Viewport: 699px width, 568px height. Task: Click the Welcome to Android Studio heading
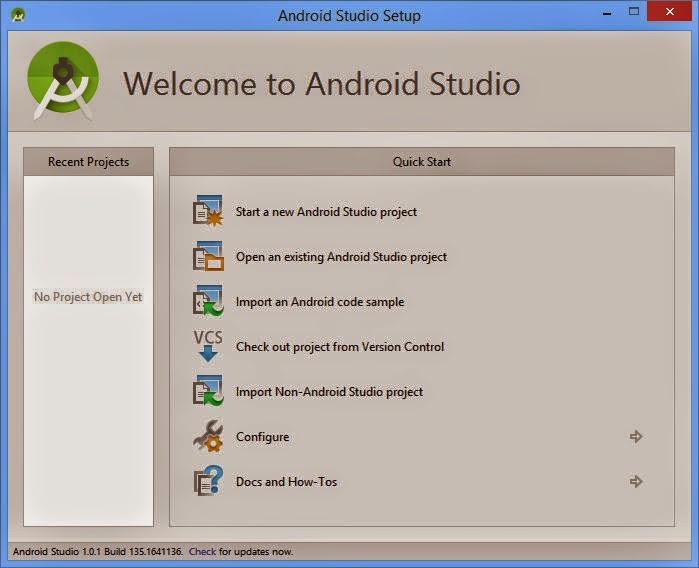point(321,83)
